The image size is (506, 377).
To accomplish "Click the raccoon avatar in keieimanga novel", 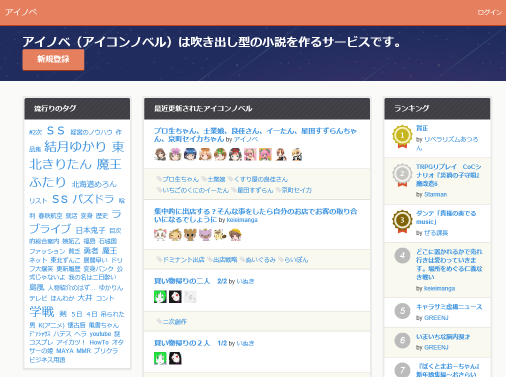I will click(x=220, y=235).
